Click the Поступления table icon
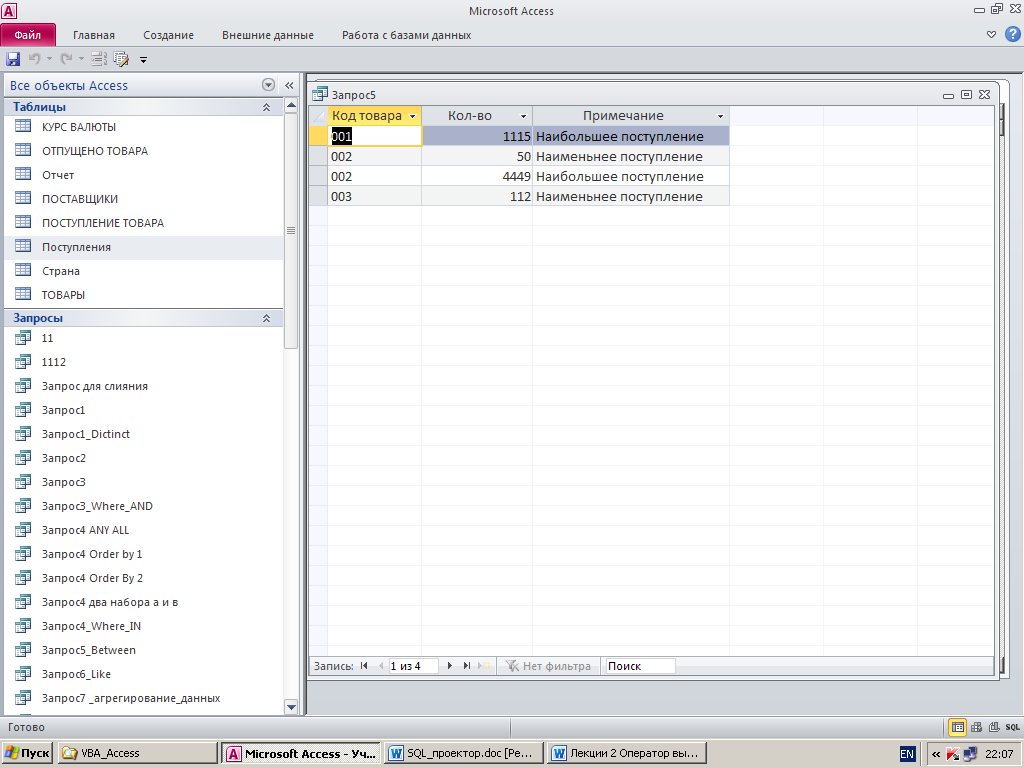The width and height of the screenshot is (1024, 768). (23, 246)
